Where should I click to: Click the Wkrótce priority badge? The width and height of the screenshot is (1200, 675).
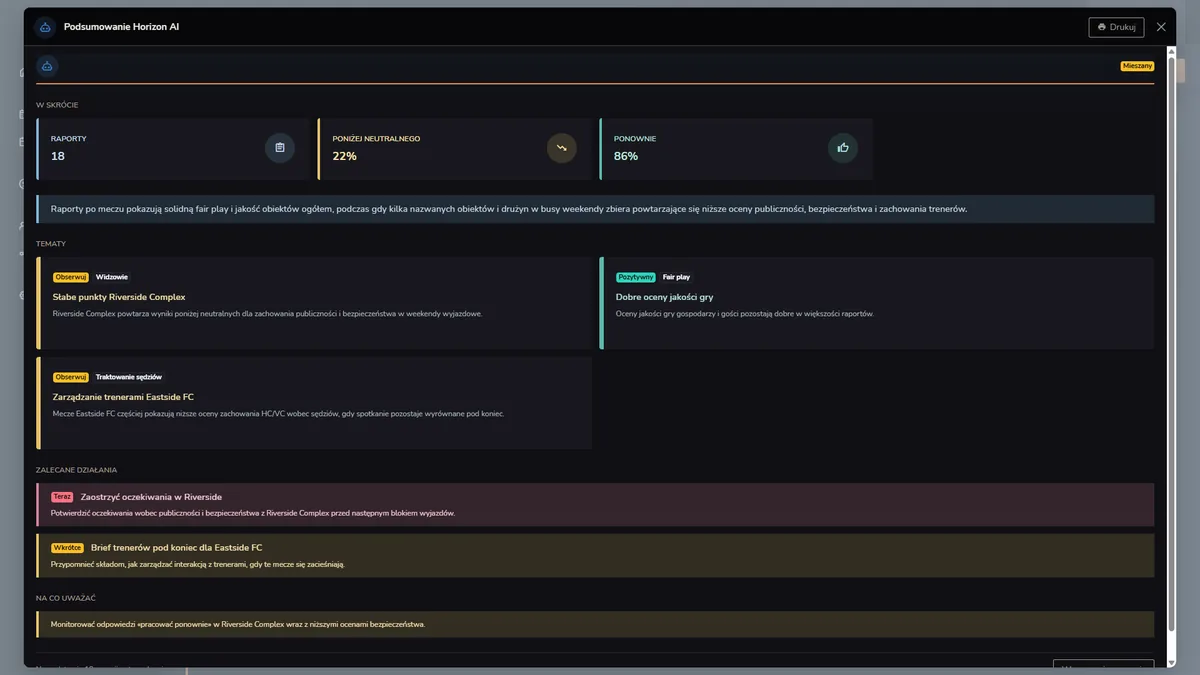click(x=68, y=548)
